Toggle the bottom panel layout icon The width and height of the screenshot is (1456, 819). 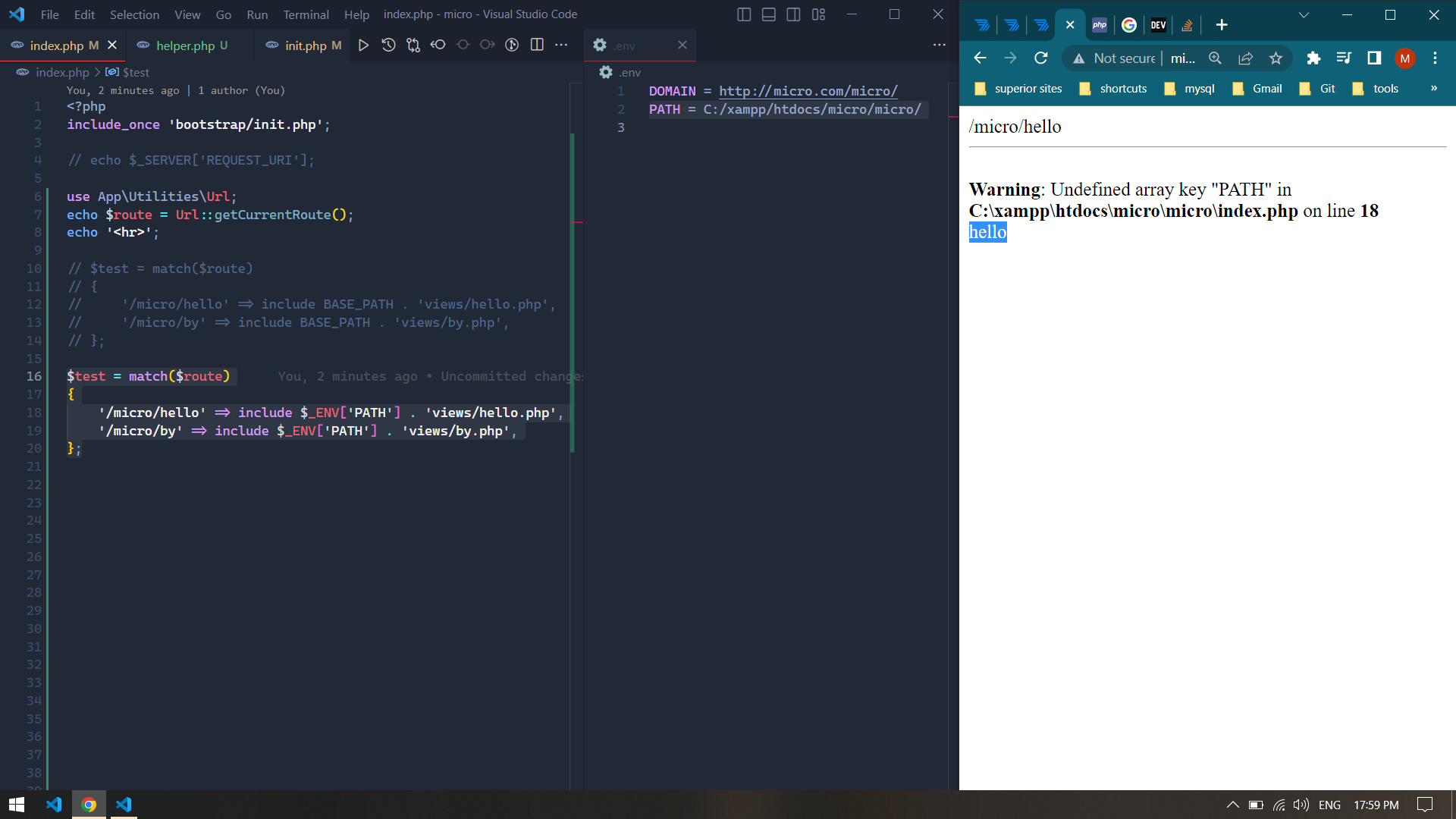point(769,14)
